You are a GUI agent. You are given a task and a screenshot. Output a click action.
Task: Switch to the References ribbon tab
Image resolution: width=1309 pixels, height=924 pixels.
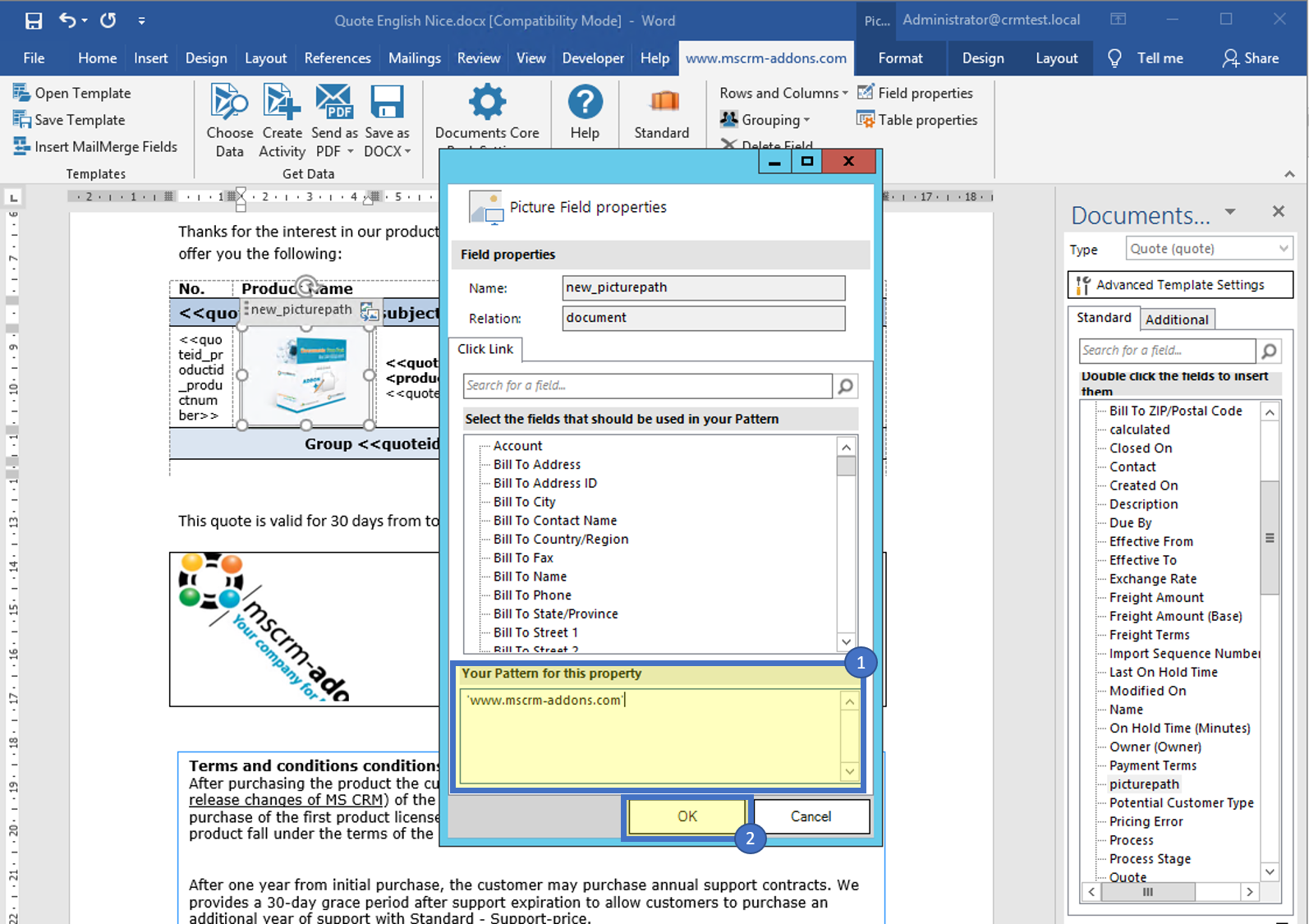(338, 58)
